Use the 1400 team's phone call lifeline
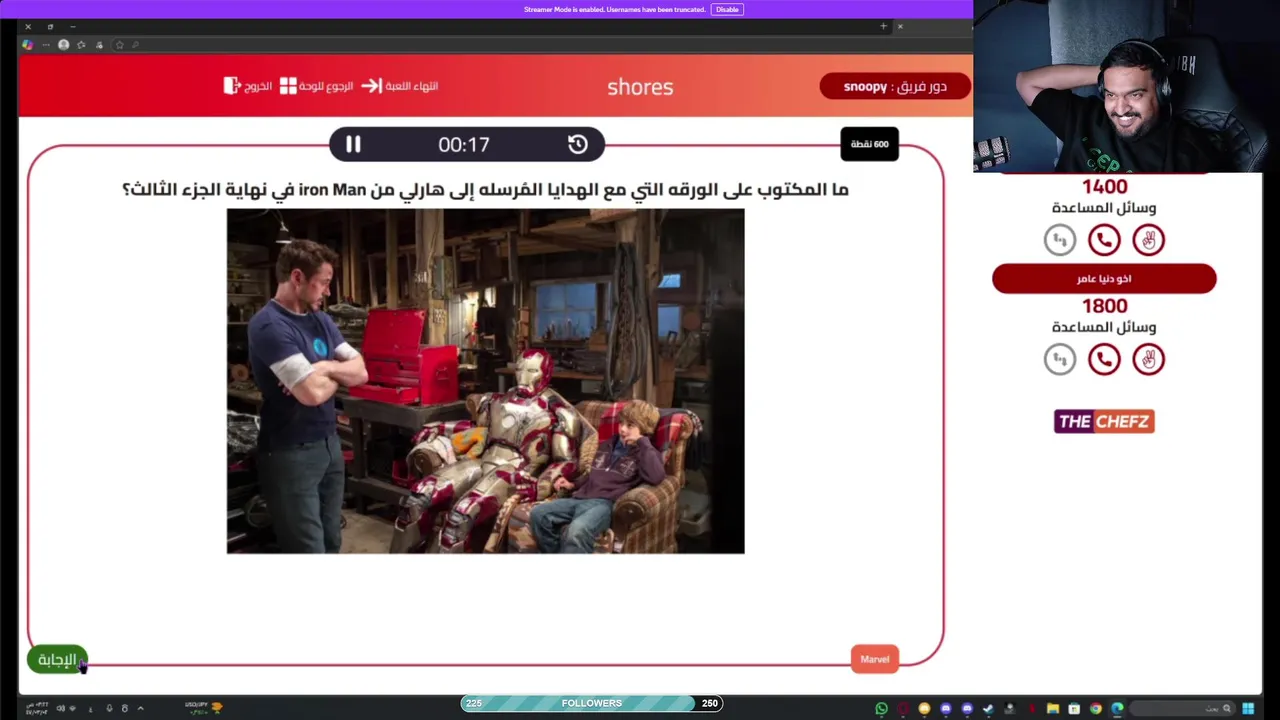 click(1104, 240)
